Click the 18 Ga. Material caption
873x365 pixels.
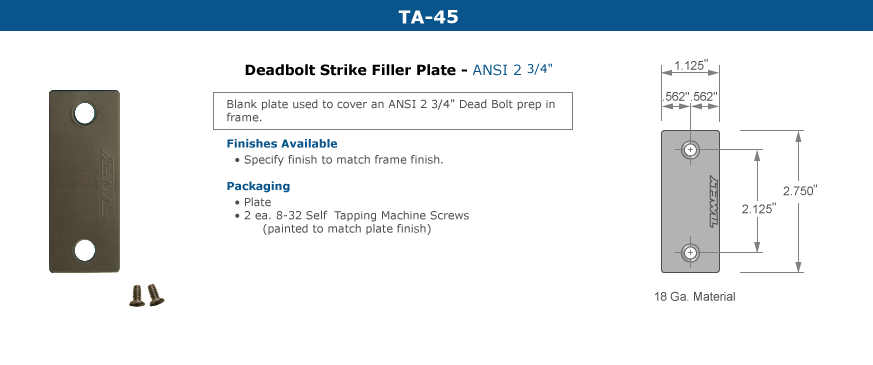click(x=694, y=297)
